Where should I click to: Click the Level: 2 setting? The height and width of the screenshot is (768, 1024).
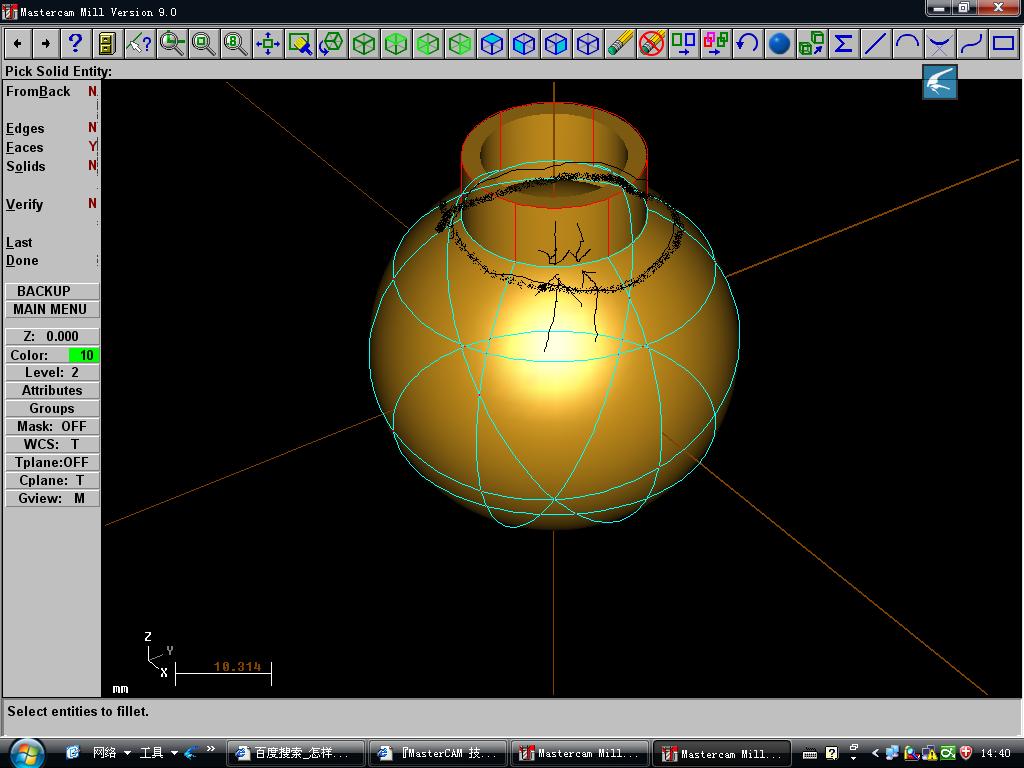(x=52, y=372)
